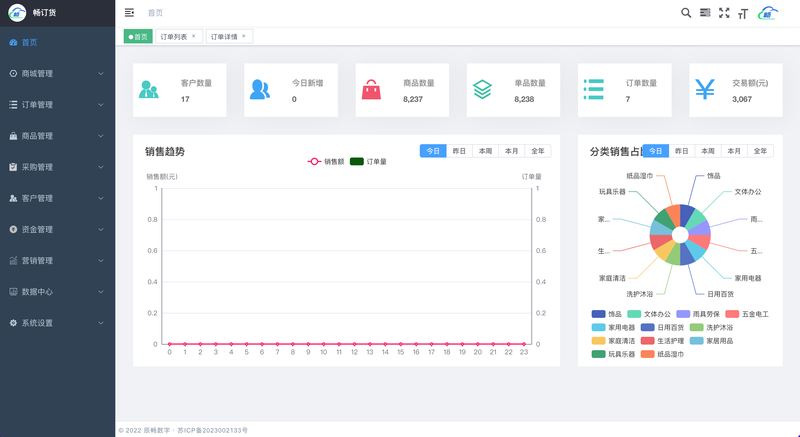
Task: Click the 今日新增 card users icon
Action: 260,90
